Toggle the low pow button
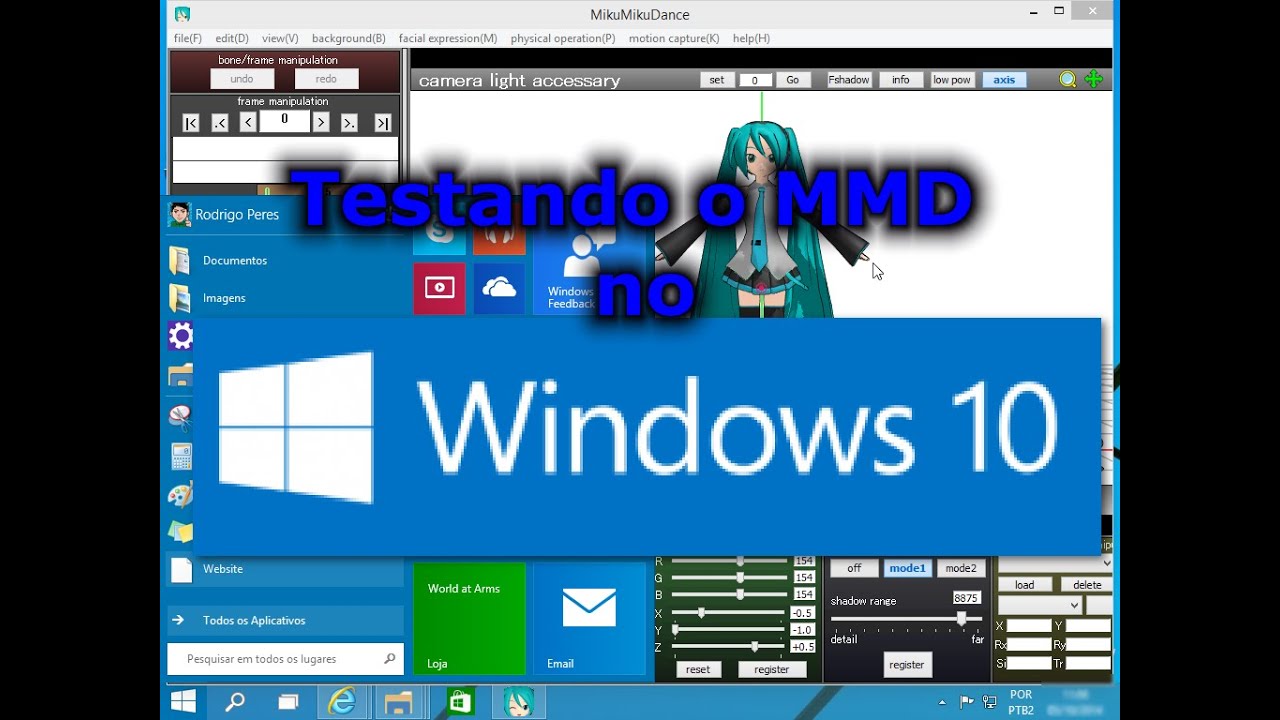1280x720 pixels. (x=952, y=80)
